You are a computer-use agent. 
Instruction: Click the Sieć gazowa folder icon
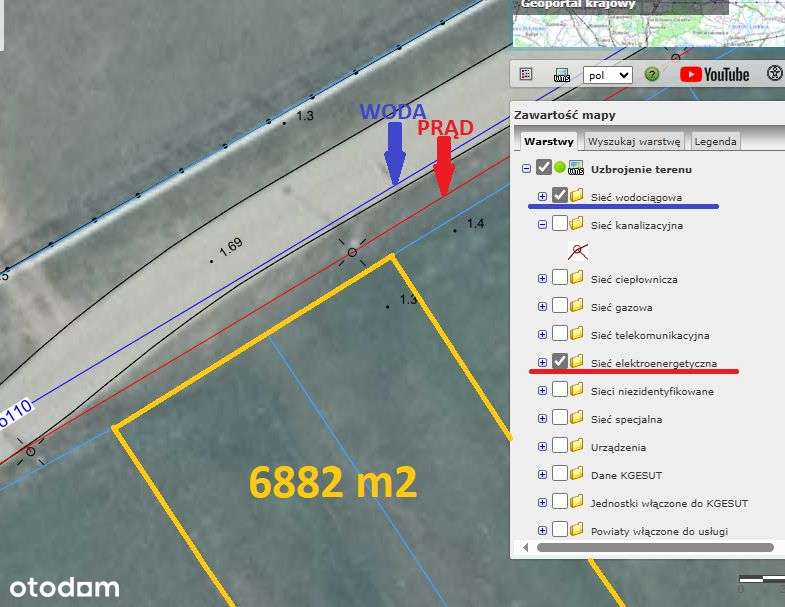pyautogui.click(x=576, y=306)
